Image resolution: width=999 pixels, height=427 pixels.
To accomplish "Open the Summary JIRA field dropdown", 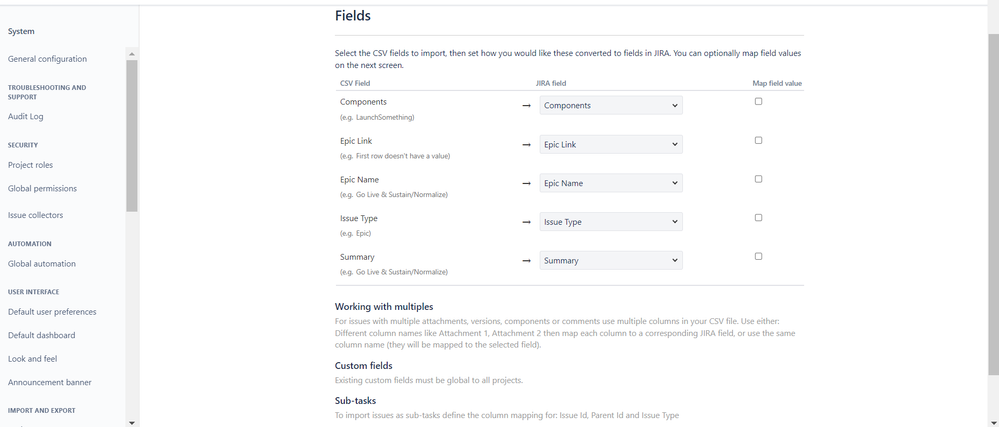I will pos(611,261).
